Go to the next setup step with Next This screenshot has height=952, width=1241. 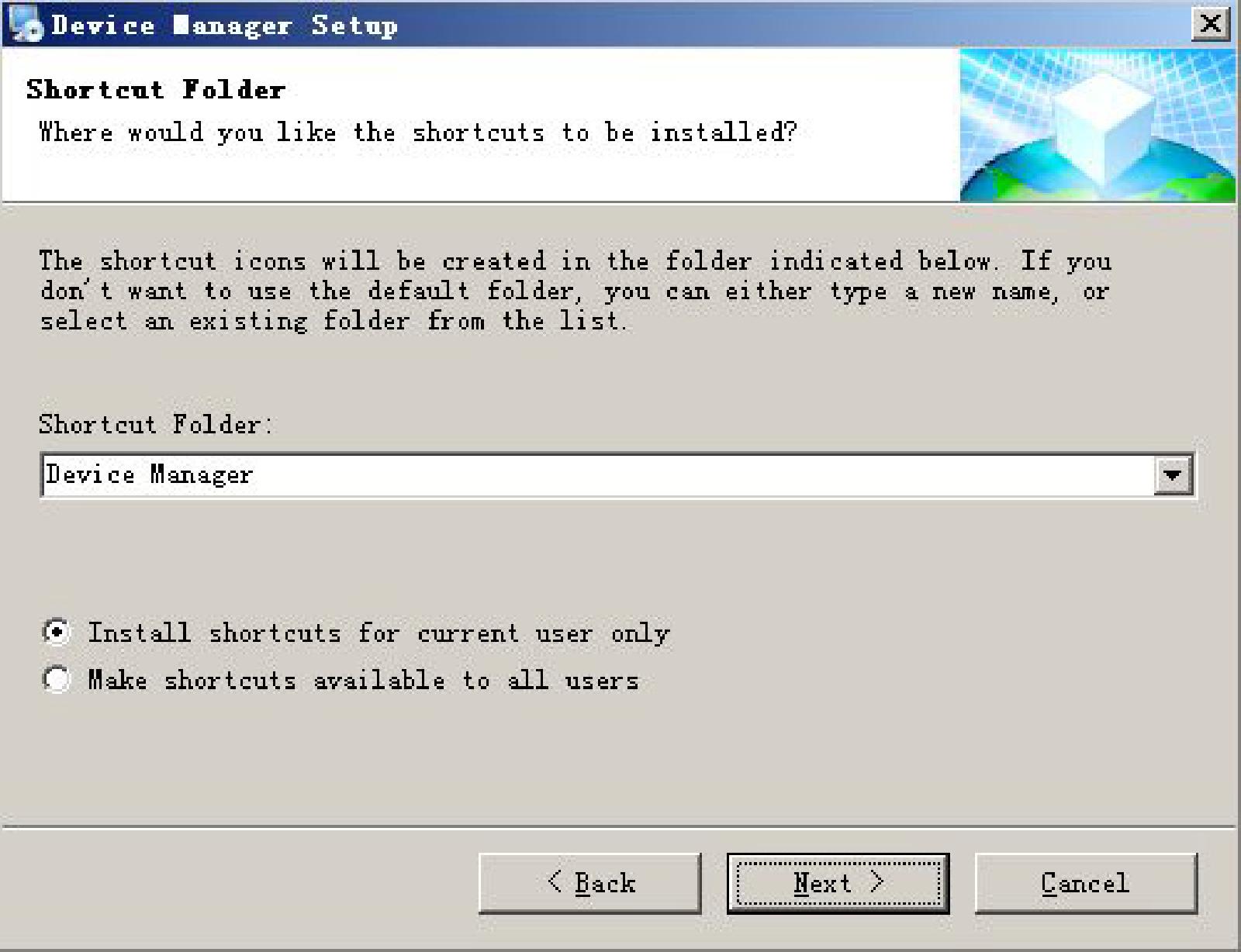[838, 883]
